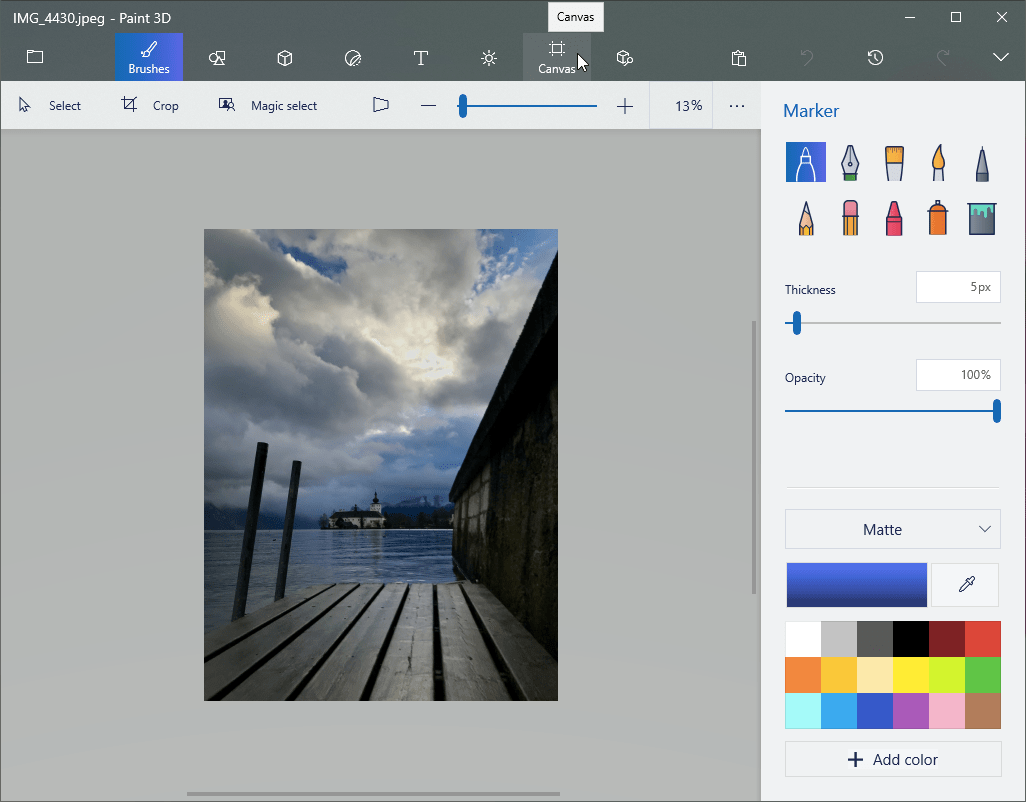Image resolution: width=1026 pixels, height=802 pixels.
Task: Click the Redo arrow
Action: (x=943, y=58)
